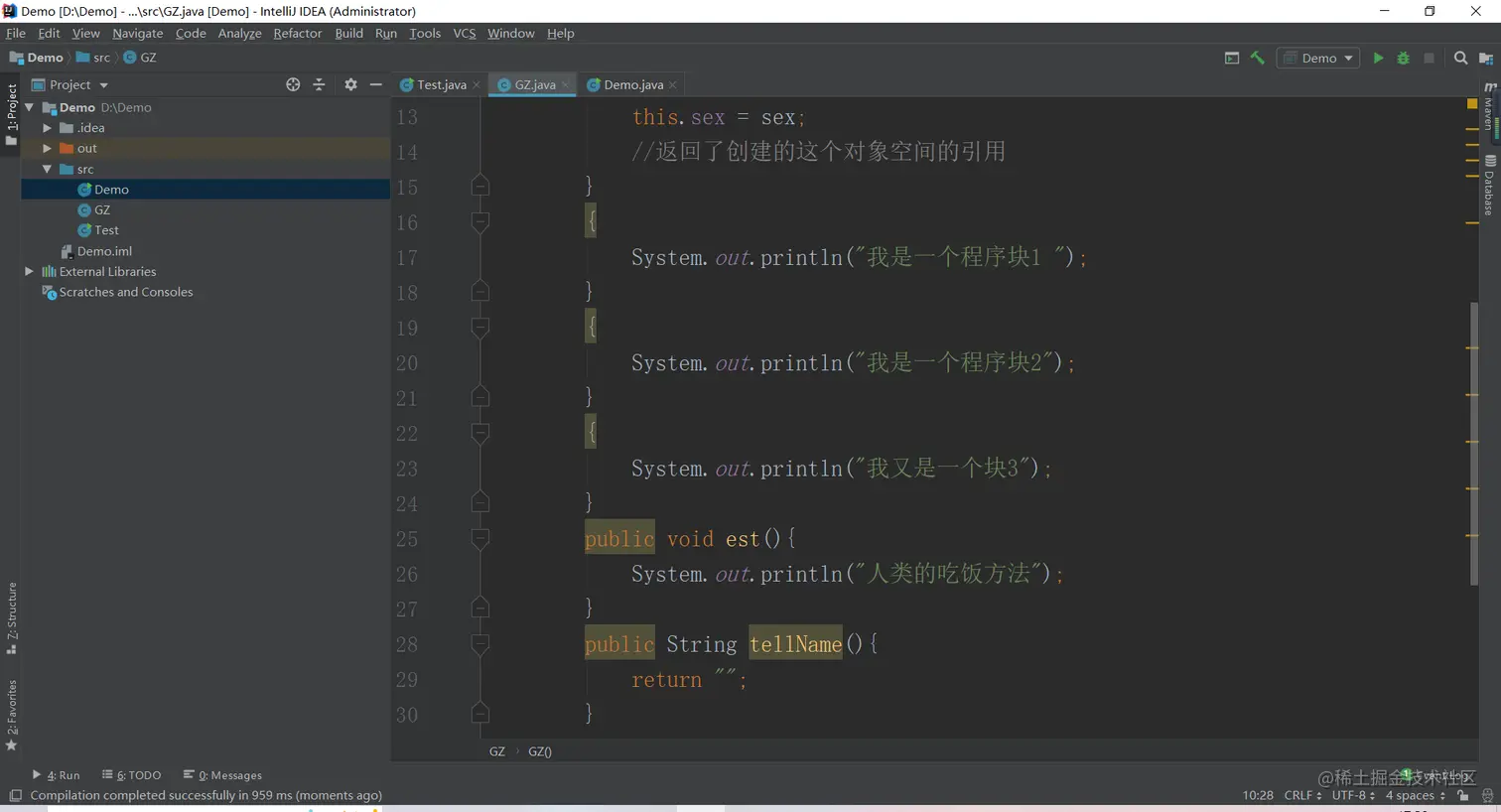Click the src breadcrumb in navigation bar
This screenshot has height=812, width=1501.
[x=93, y=59]
